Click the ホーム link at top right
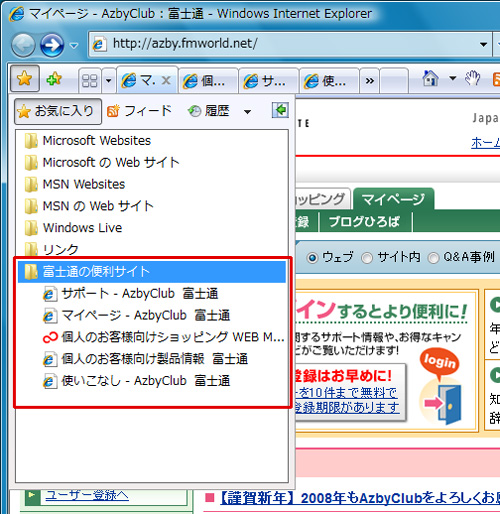 pos(485,143)
